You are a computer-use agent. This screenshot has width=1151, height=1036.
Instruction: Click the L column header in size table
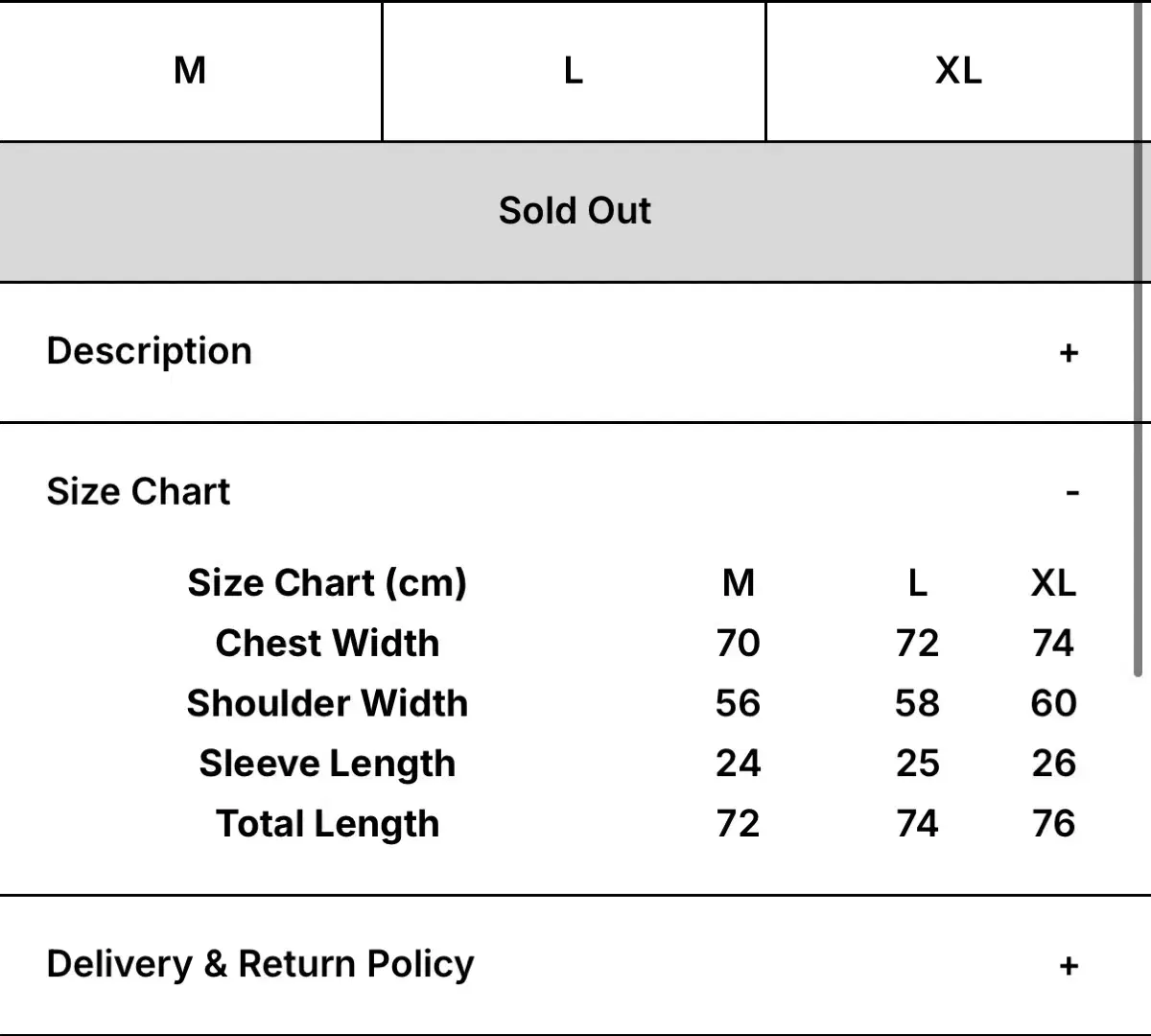tap(917, 583)
